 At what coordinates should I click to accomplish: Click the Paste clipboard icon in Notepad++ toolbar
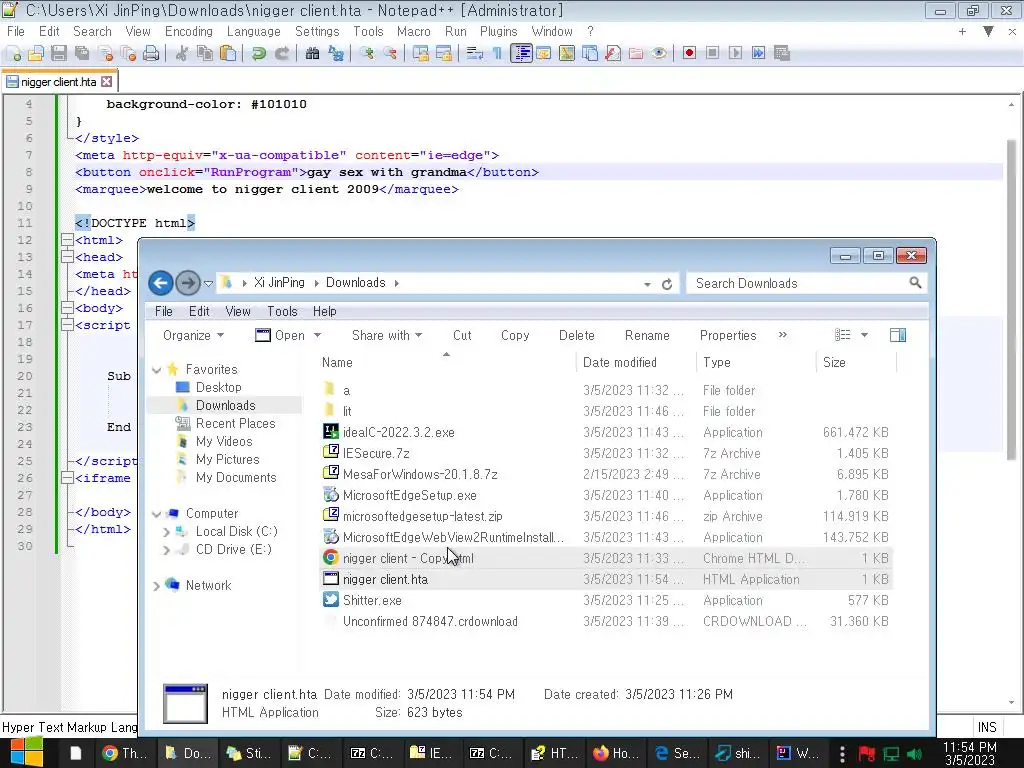[x=228, y=54]
